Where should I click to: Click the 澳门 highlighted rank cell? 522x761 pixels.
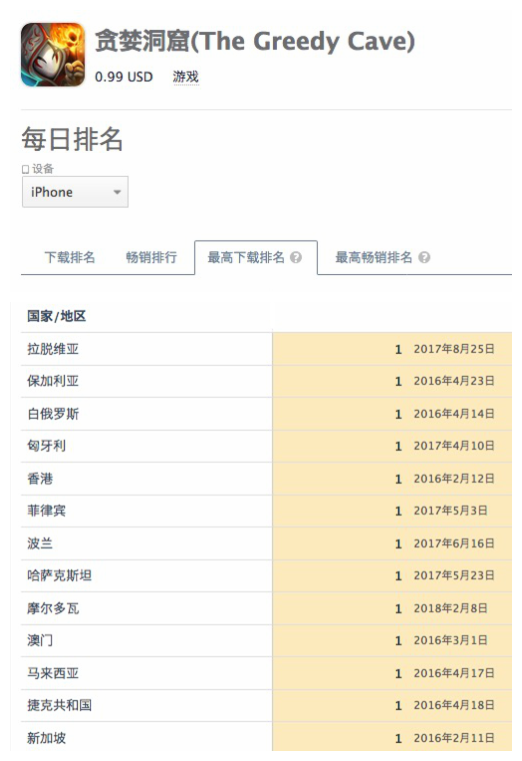coord(392,641)
